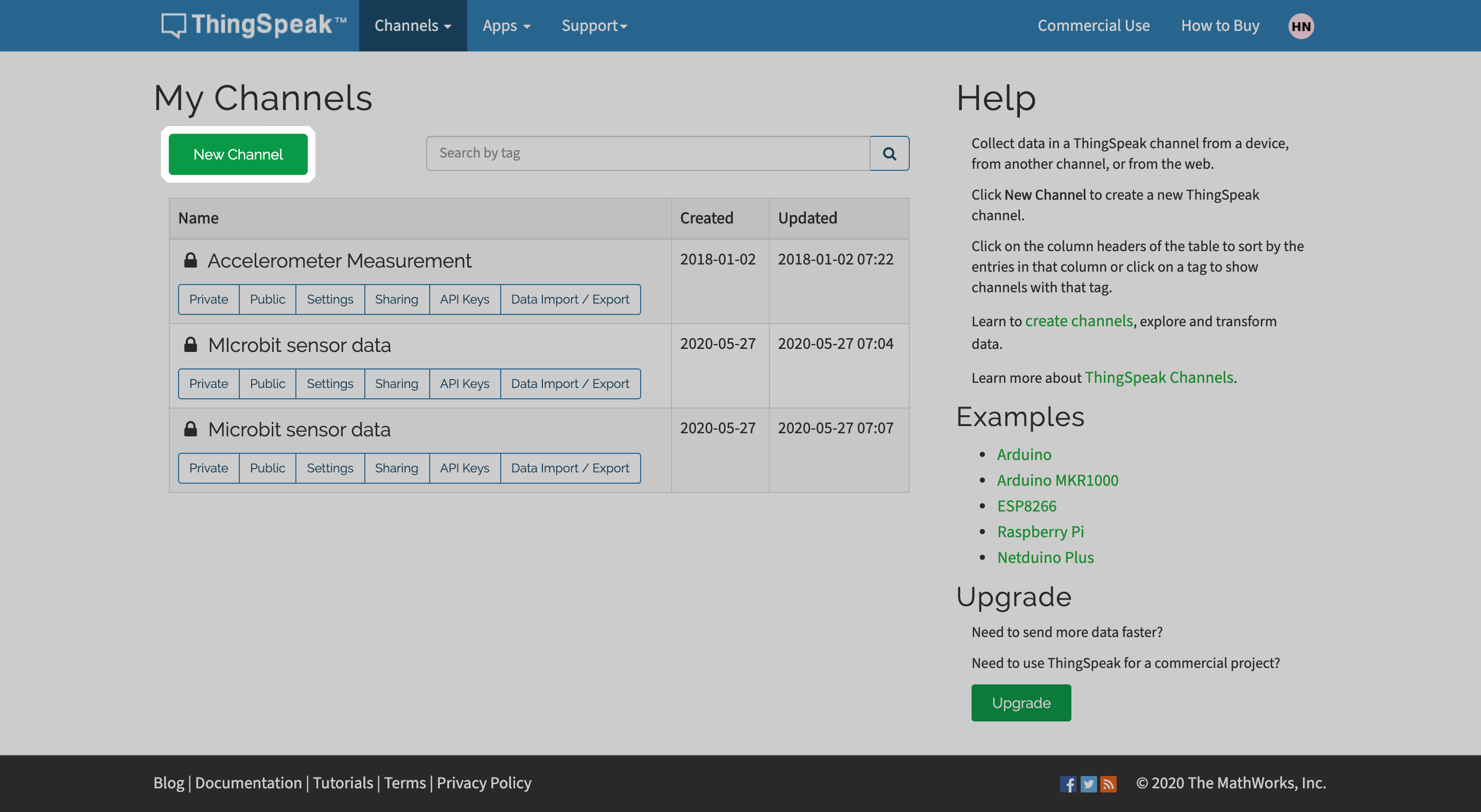Click the New Channel button

coord(238,154)
